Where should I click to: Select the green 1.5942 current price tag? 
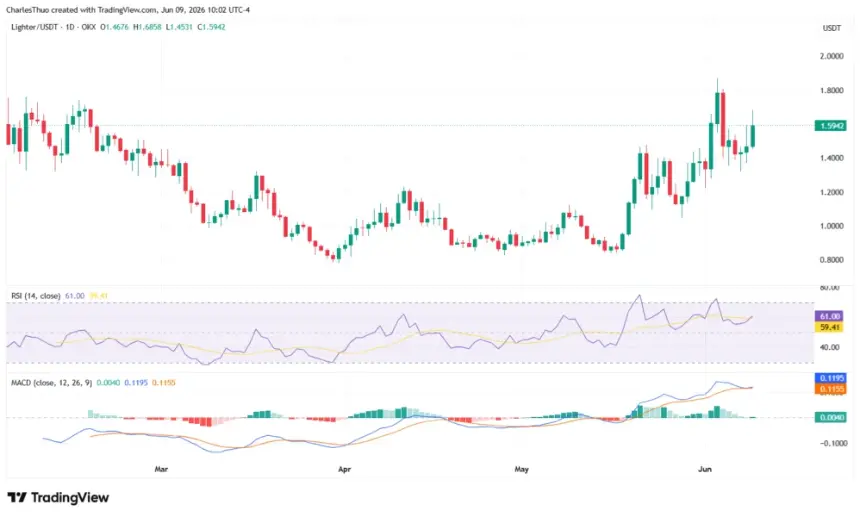click(831, 126)
